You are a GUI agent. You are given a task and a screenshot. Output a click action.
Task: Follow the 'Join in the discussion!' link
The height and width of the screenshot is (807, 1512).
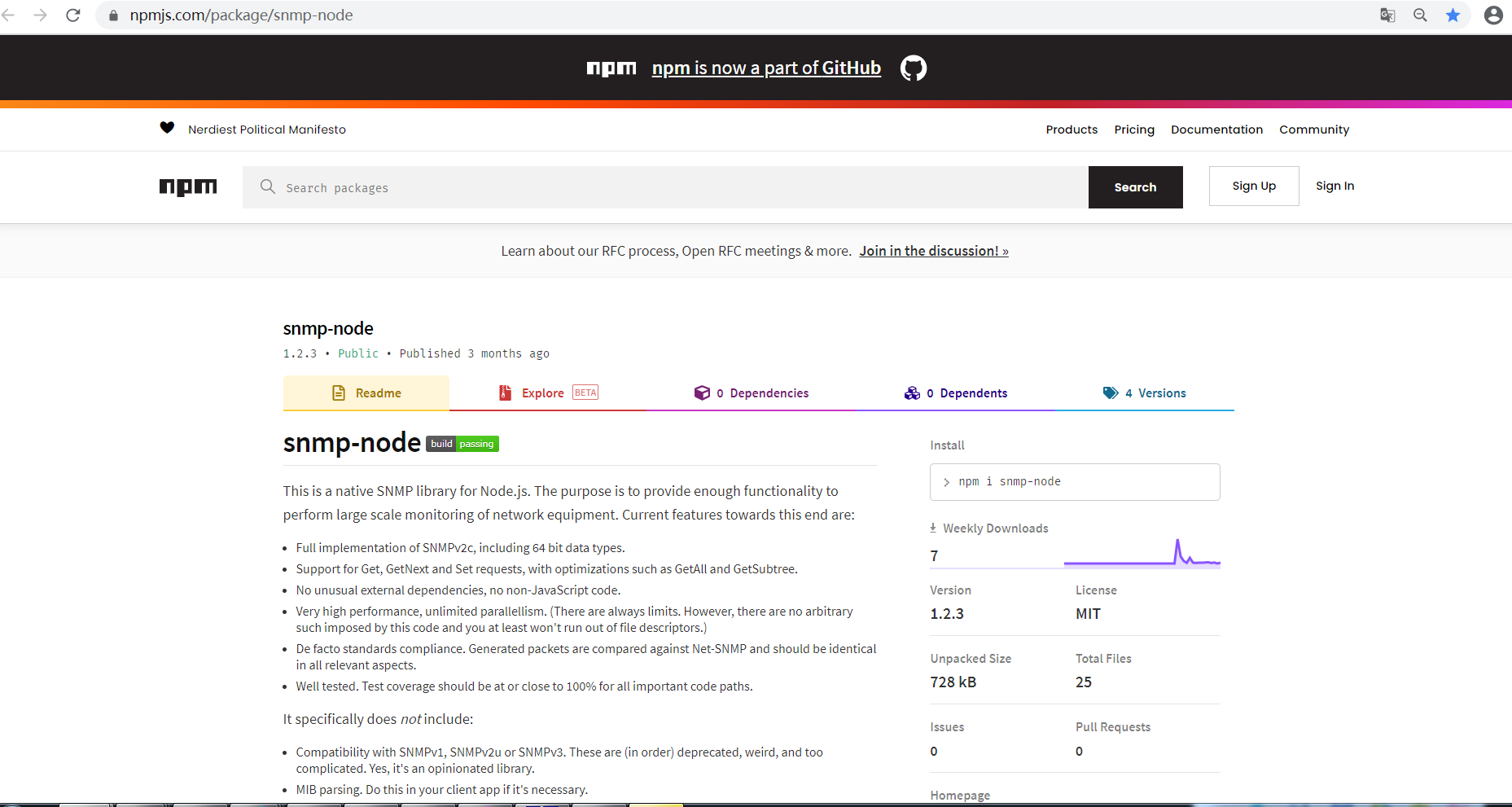pyautogui.click(x=934, y=251)
